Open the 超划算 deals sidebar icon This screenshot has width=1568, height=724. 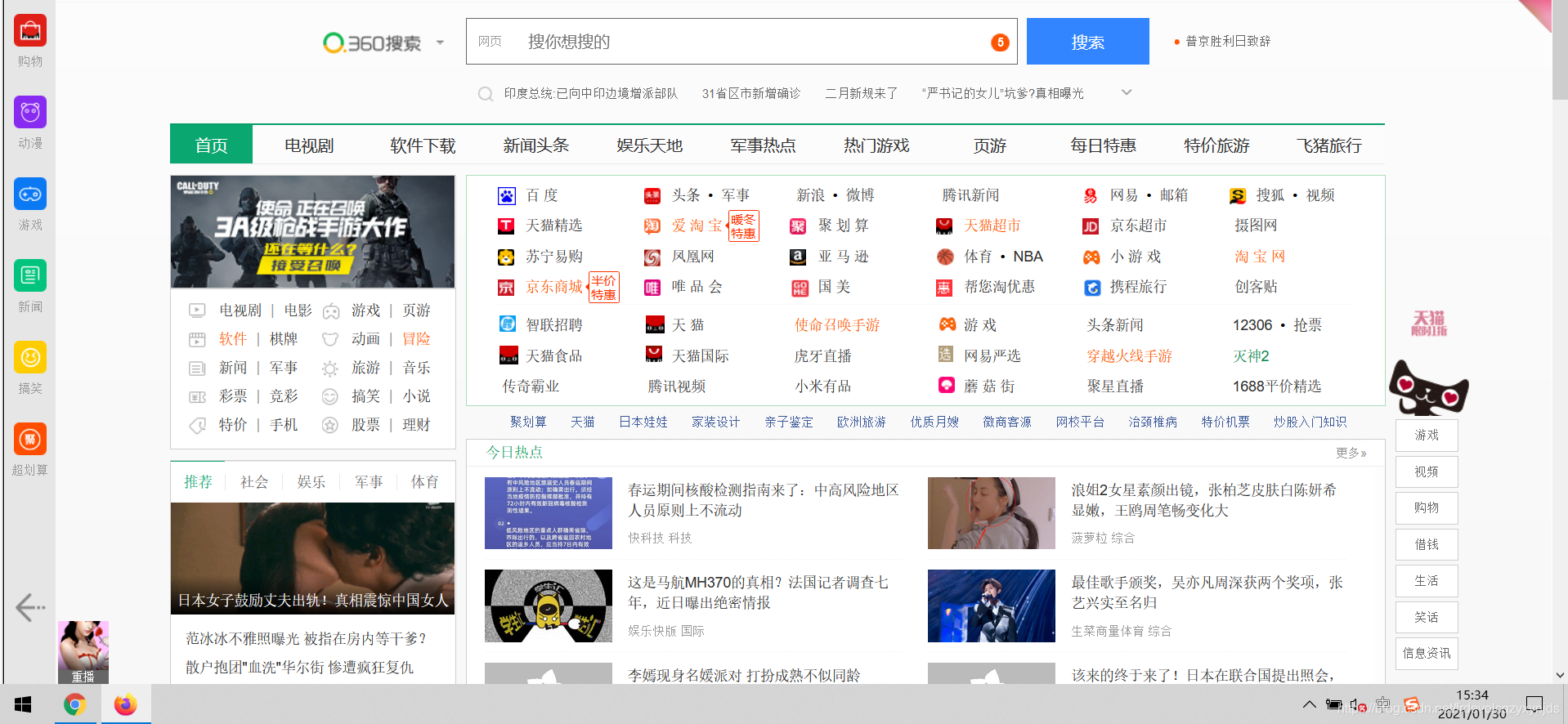(30, 439)
